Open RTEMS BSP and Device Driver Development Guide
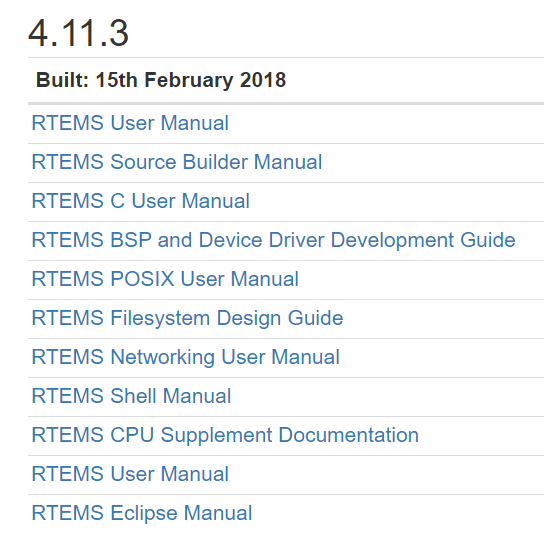 273,240
